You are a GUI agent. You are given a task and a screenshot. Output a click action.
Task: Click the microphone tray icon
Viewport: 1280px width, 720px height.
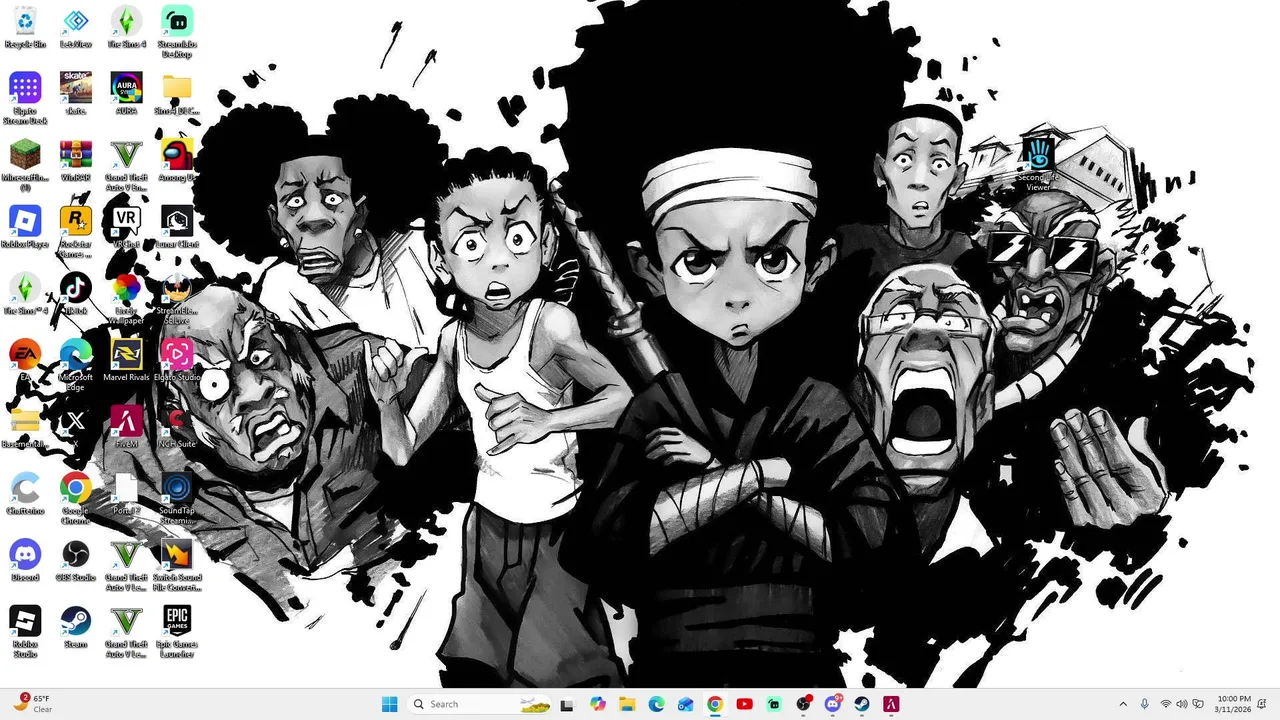[x=1145, y=704]
